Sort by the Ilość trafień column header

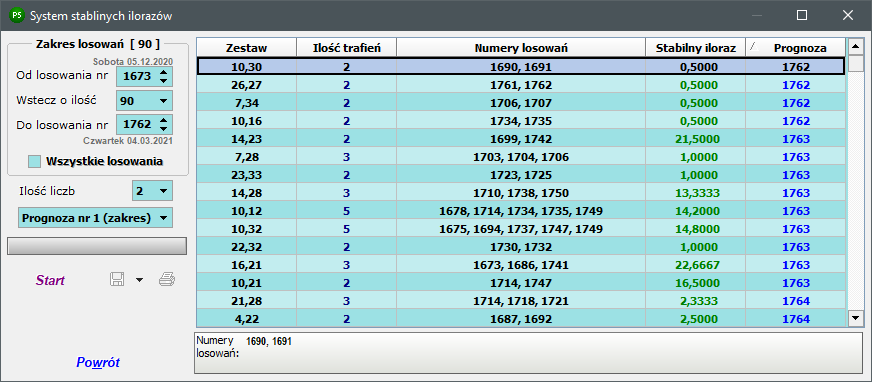coord(346,48)
